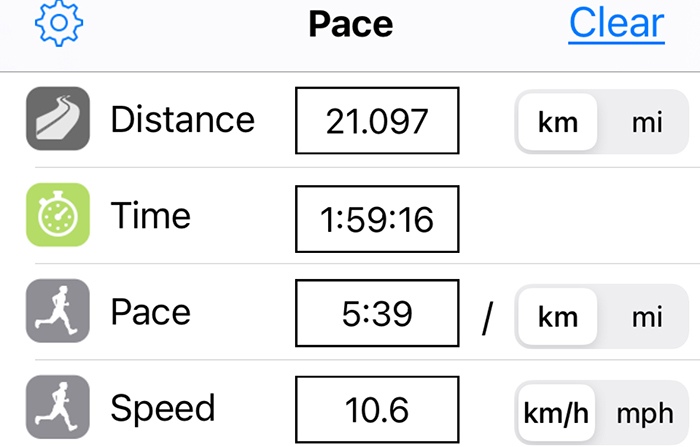Tap the Distance label text
Screen dimensions: 700x447
point(183,119)
